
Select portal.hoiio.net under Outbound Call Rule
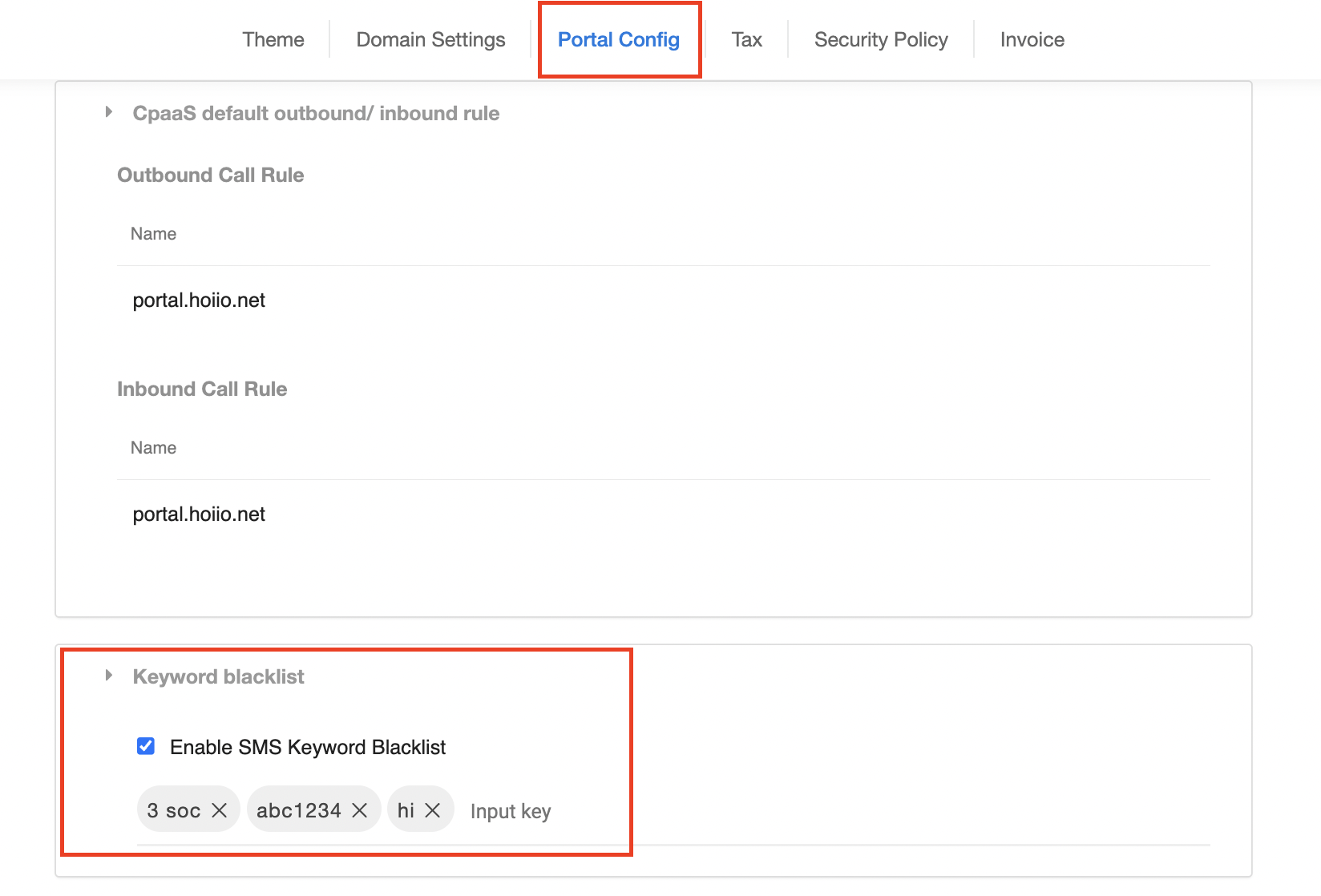coord(199,301)
